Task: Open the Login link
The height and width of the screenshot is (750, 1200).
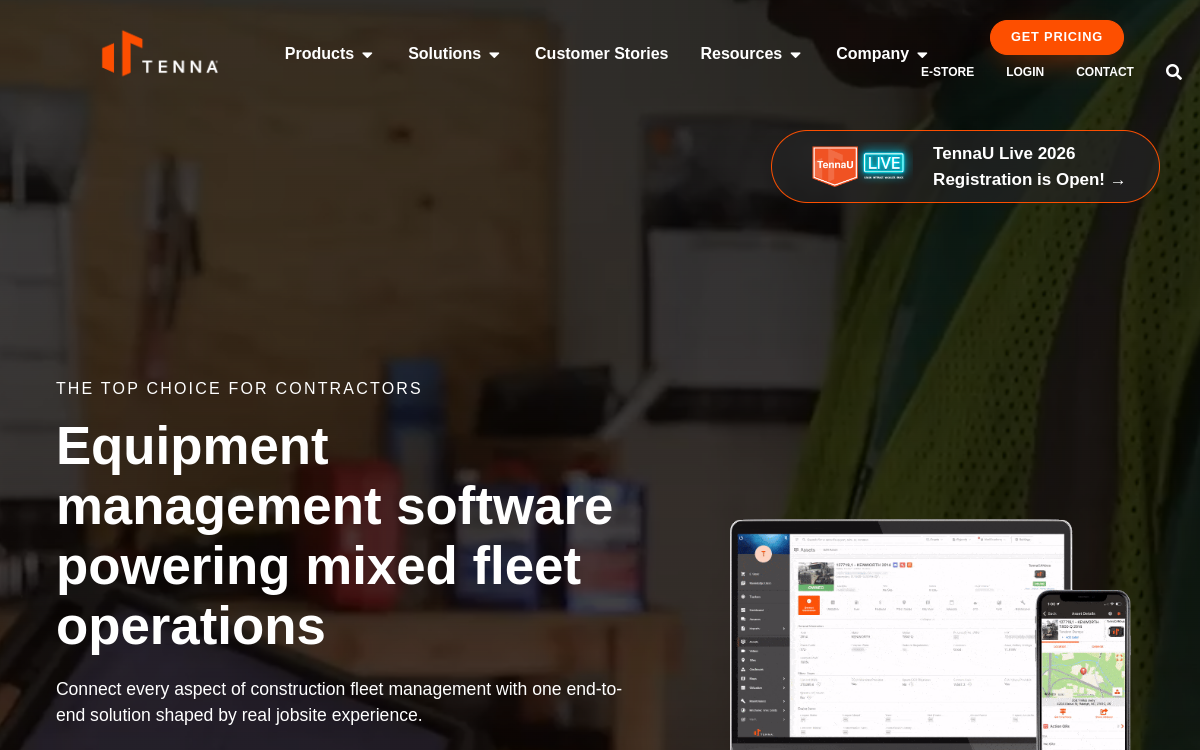Action: (1025, 72)
